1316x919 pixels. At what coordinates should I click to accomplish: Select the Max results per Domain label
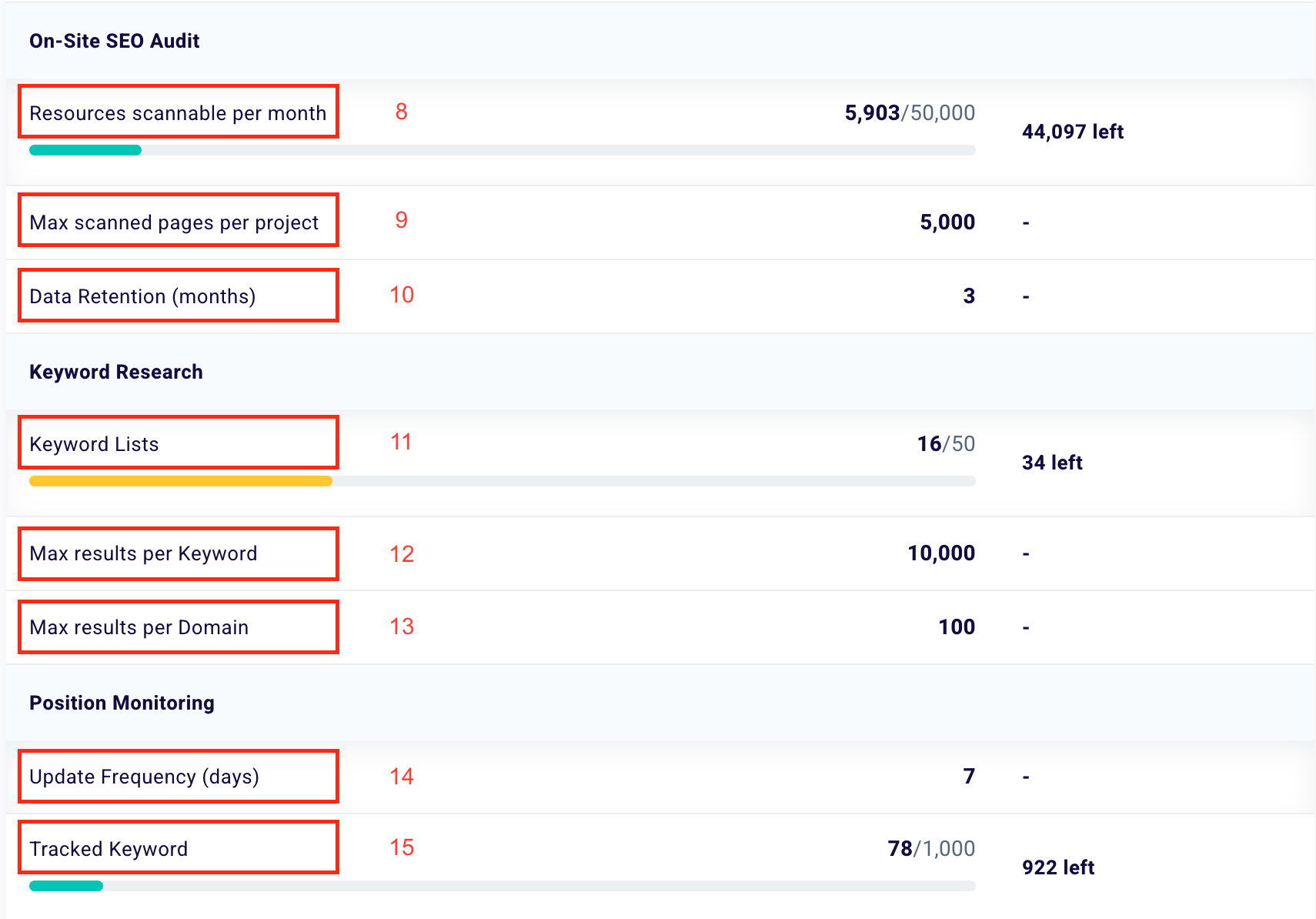coord(139,627)
